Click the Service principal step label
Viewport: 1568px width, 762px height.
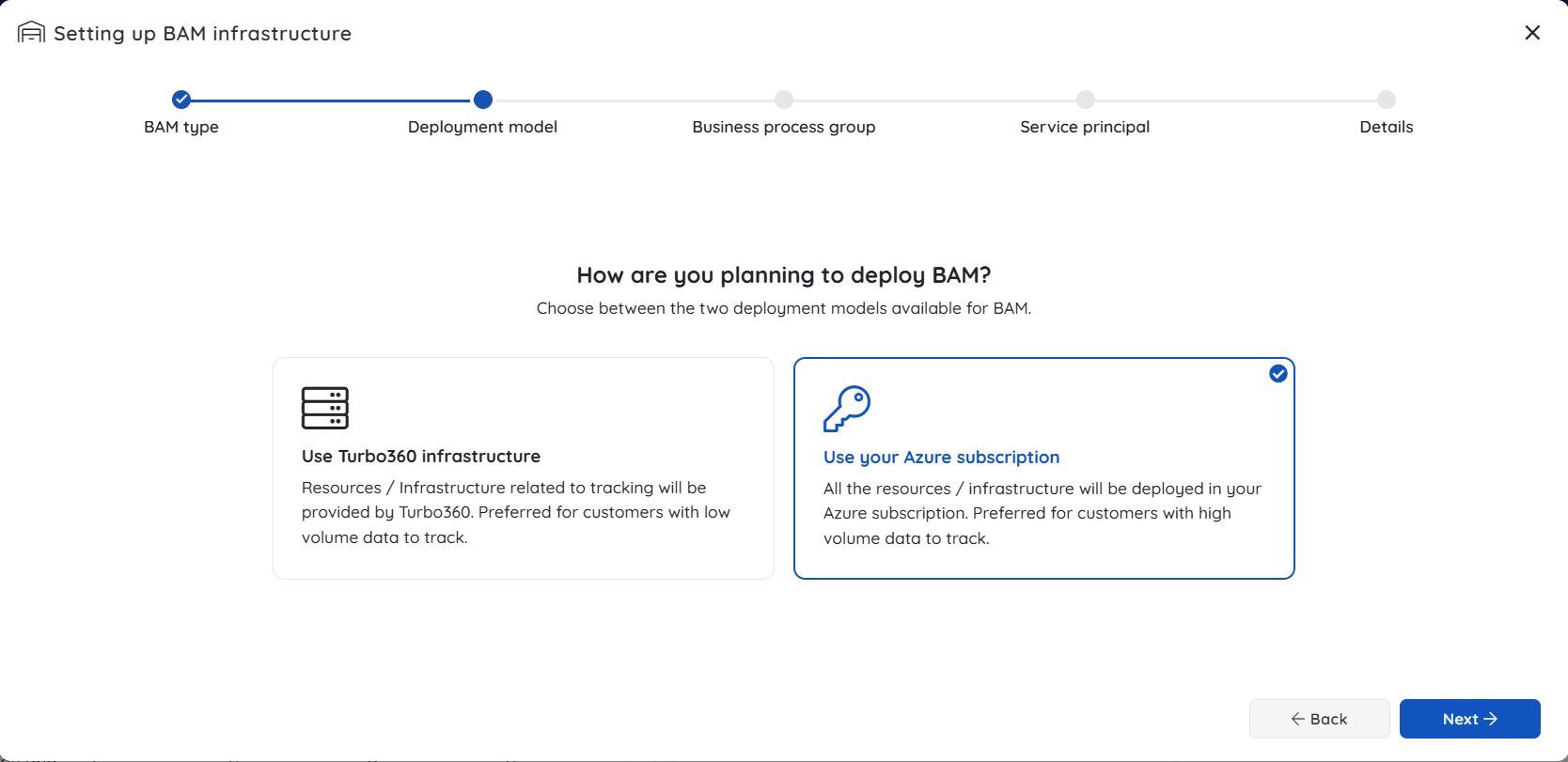[x=1085, y=127]
